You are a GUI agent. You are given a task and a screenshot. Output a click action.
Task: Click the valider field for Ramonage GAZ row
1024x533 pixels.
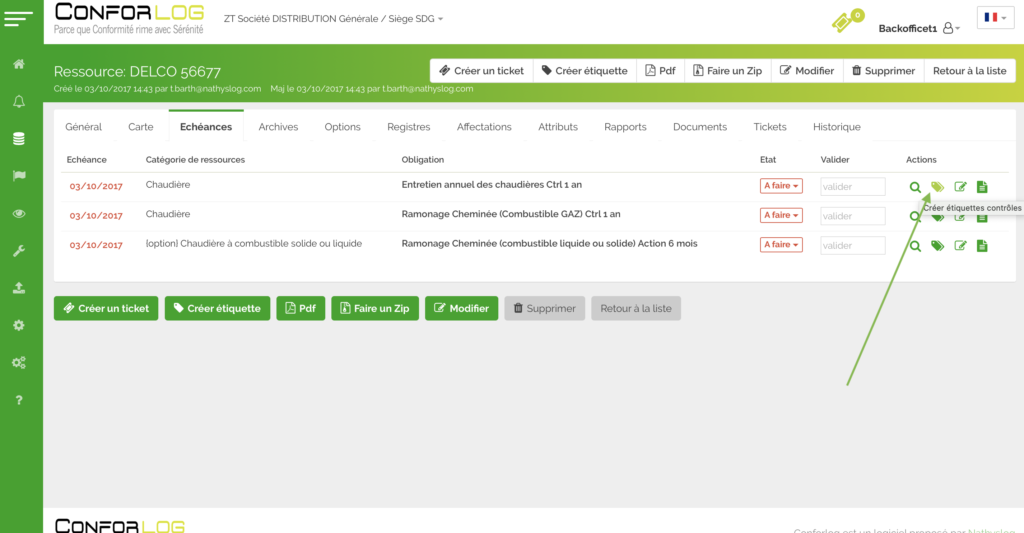(x=852, y=216)
